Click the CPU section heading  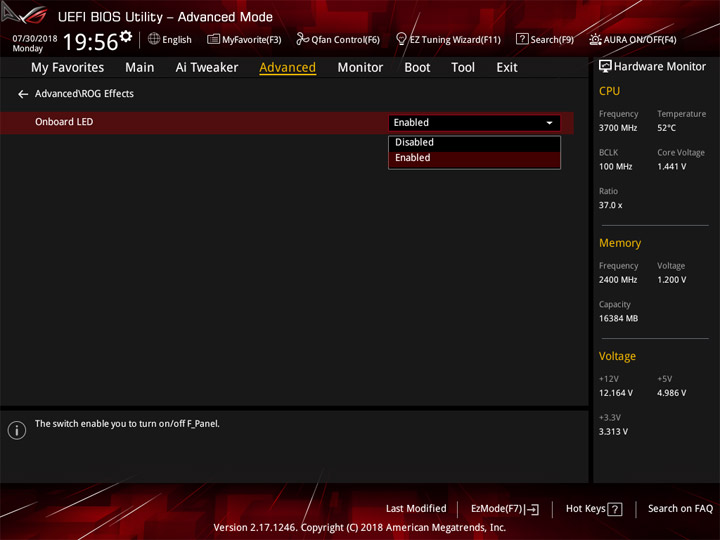coord(609,91)
